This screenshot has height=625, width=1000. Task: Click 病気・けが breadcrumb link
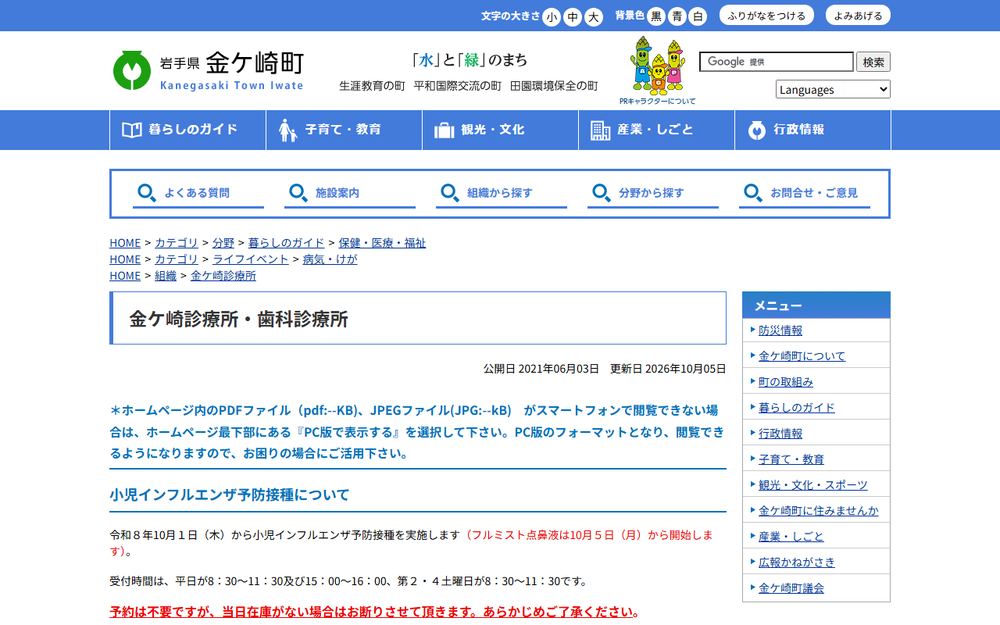point(330,260)
